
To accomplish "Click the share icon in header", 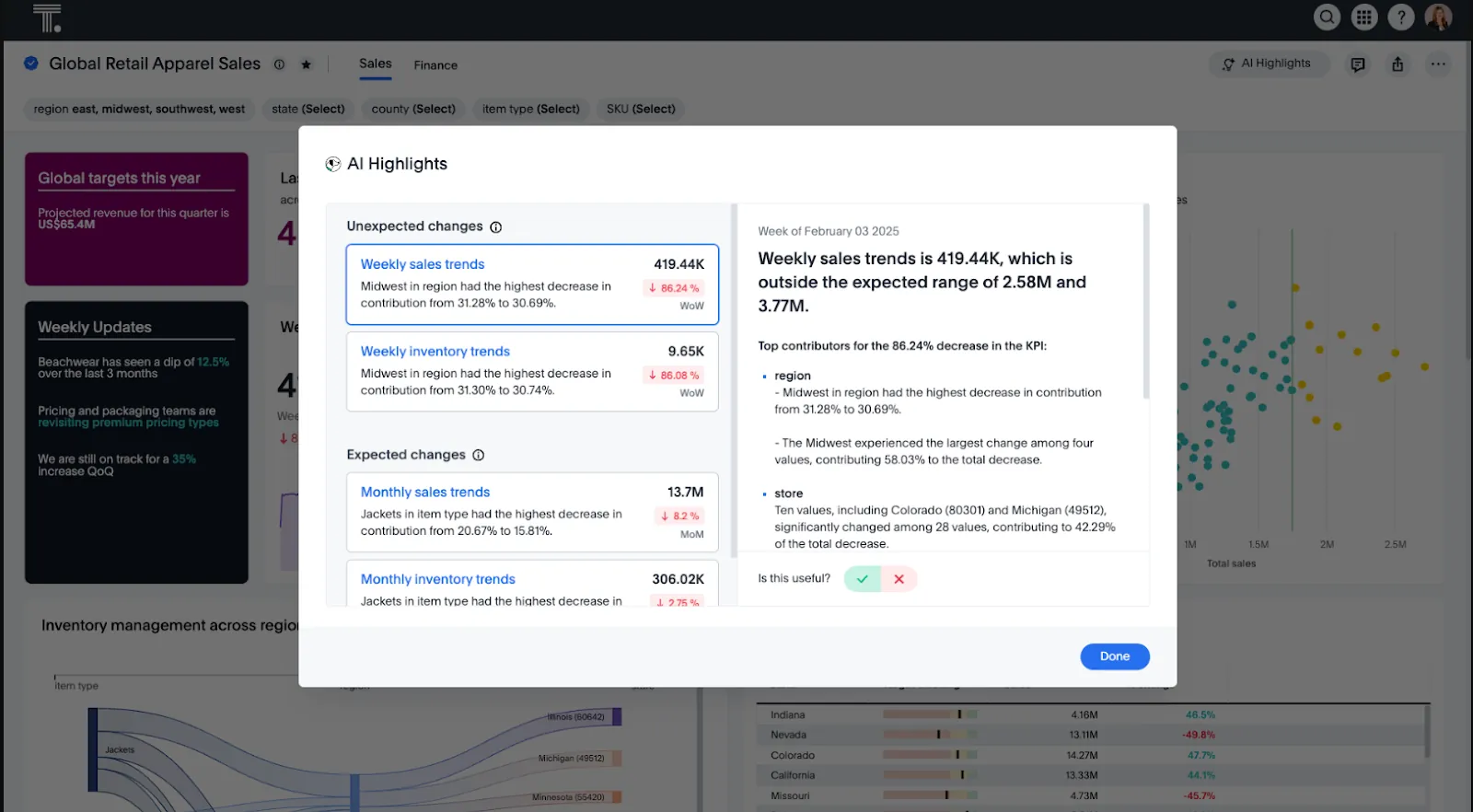I will [x=1398, y=64].
